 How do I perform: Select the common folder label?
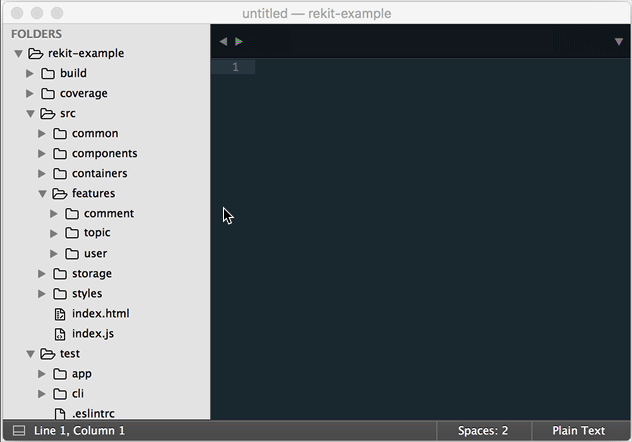(x=95, y=133)
